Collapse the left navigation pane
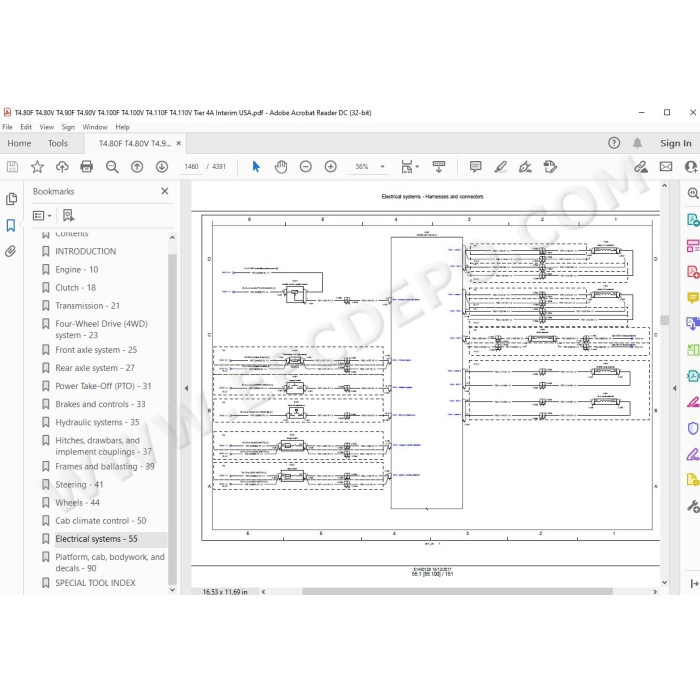Viewport: 700px width, 700px height. click(186, 388)
